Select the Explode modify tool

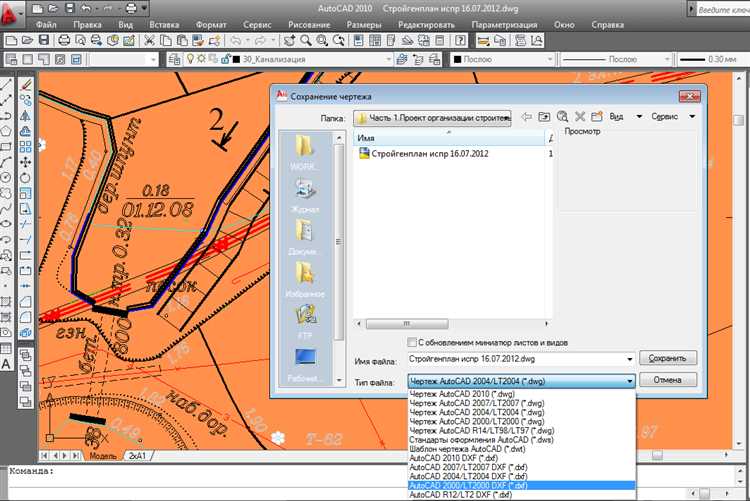pos(26,332)
